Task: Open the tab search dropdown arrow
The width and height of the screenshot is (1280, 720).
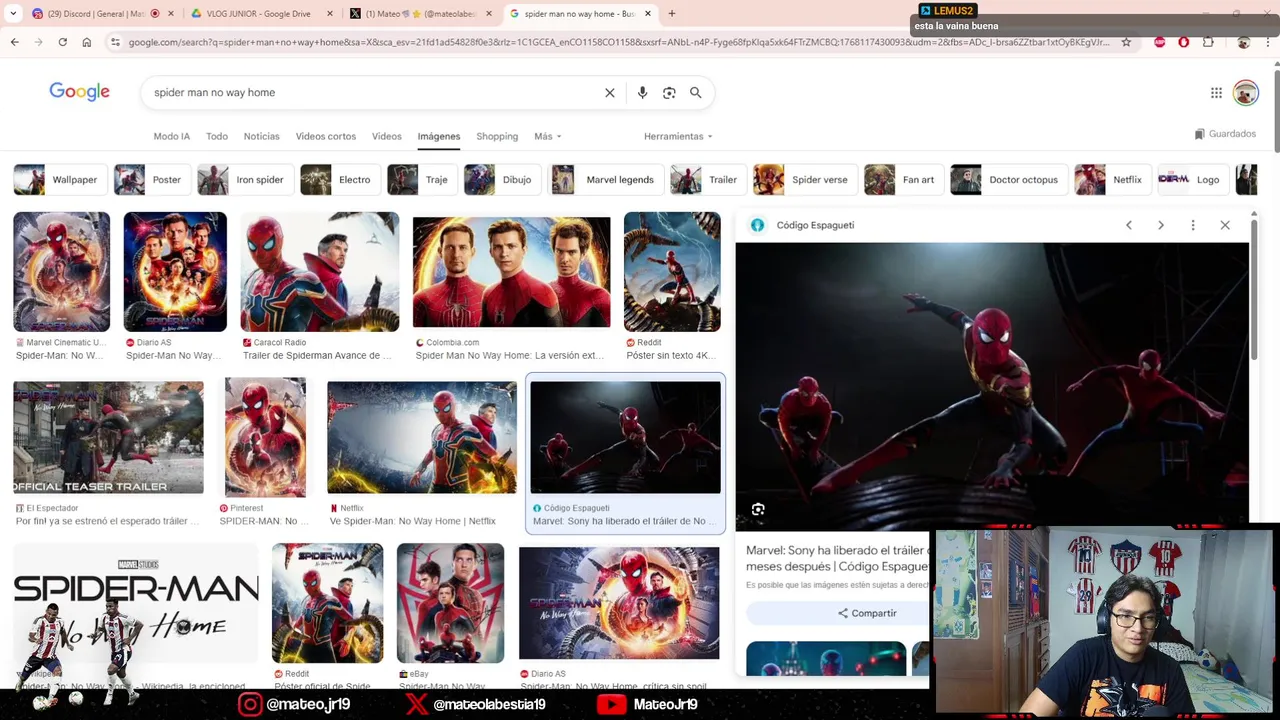Action: 13,14
